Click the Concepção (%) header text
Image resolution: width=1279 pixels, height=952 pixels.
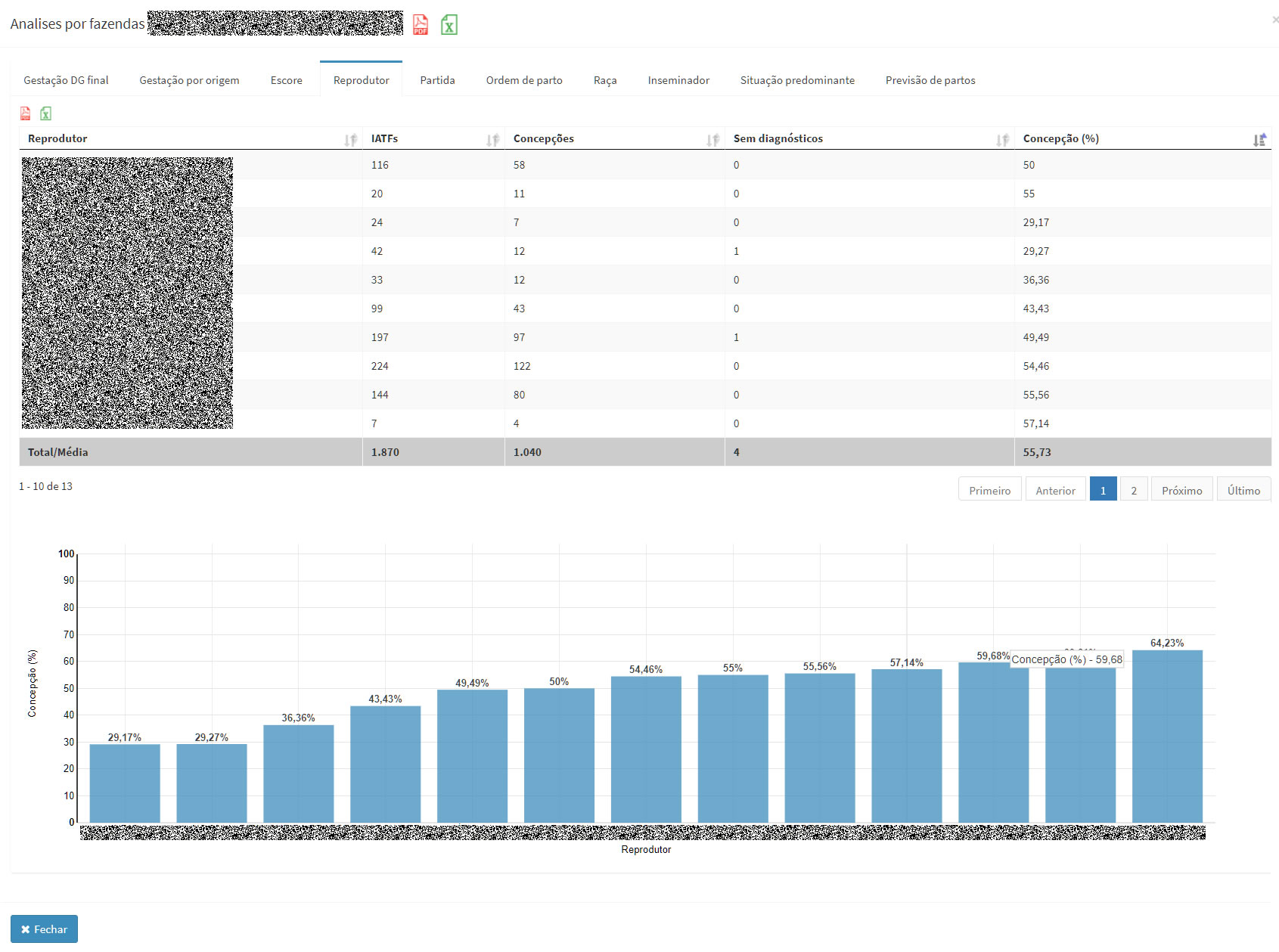click(x=1060, y=138)
